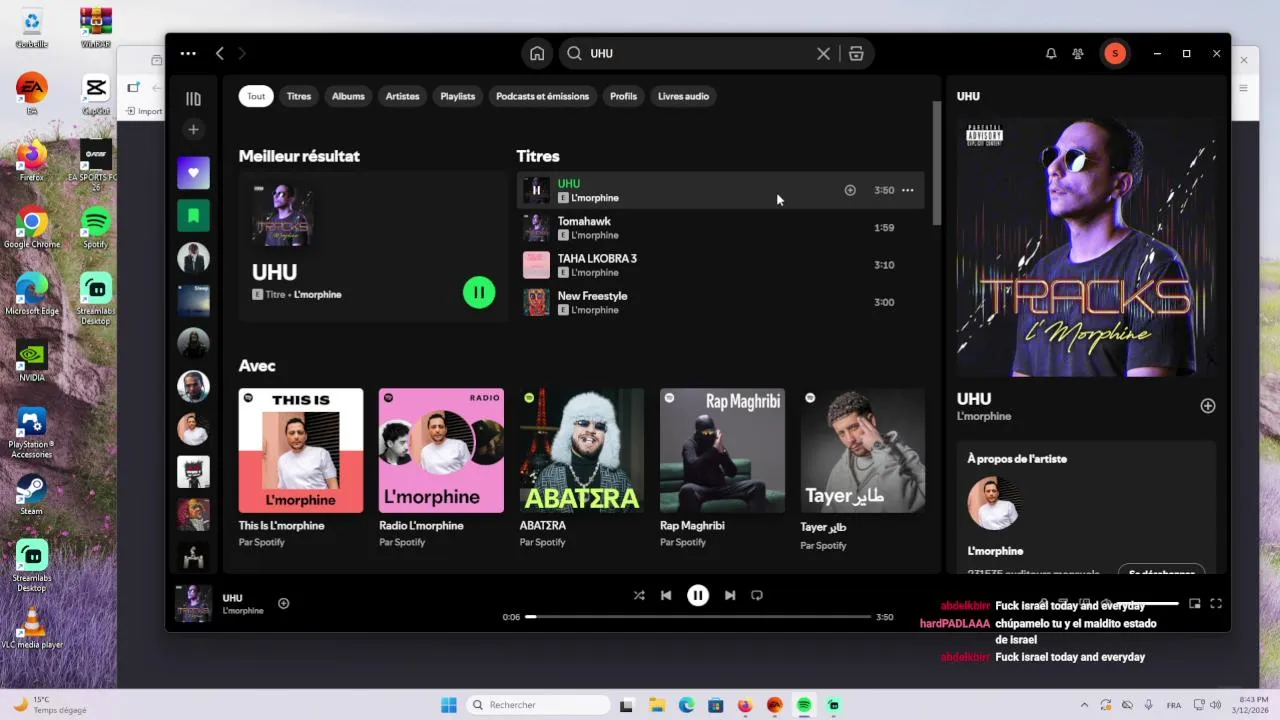The height and width of the screenshot is (720, 1280).
Task: Click the taskbar Rechercher search box
Action: pos(540,705)
